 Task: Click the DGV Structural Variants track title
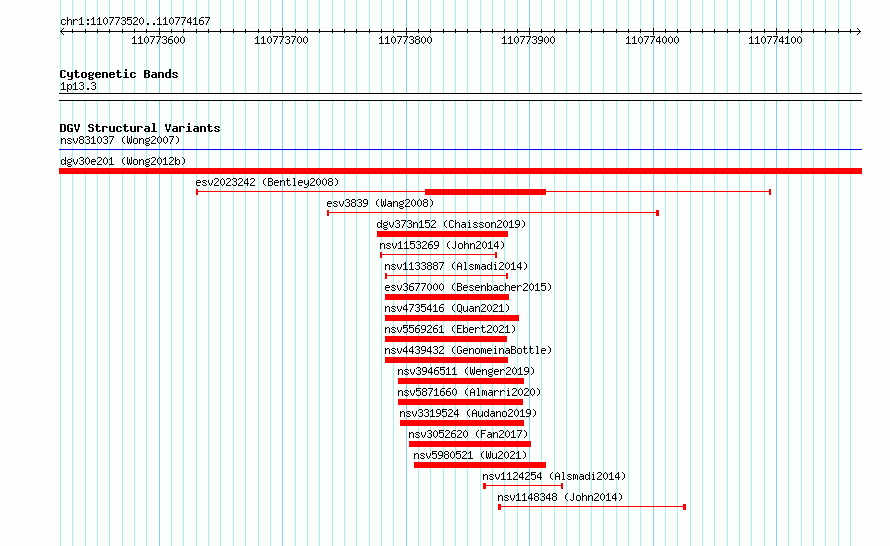point(140,128)
